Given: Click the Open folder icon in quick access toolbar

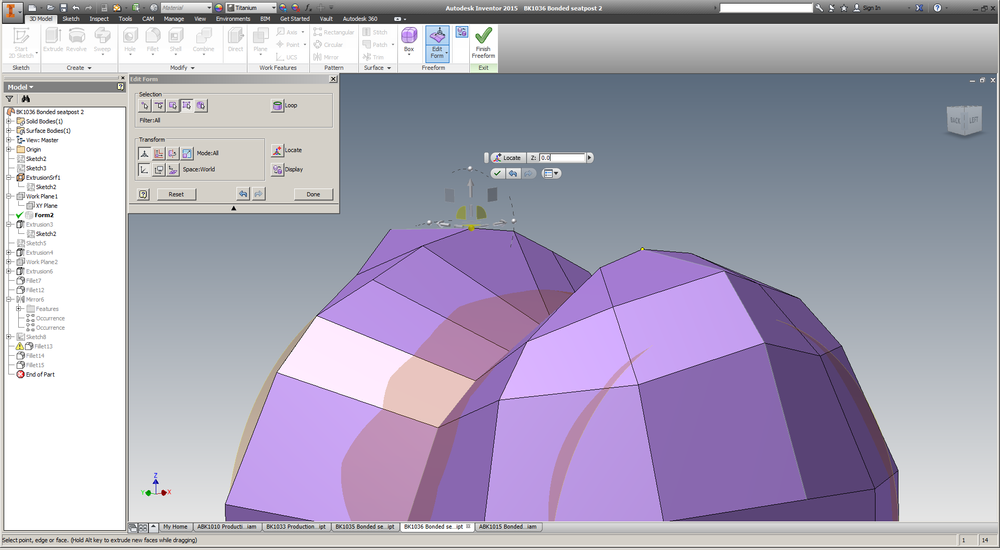Looking at the screenshot, I should pyautogui.click(x=48, y=8).
